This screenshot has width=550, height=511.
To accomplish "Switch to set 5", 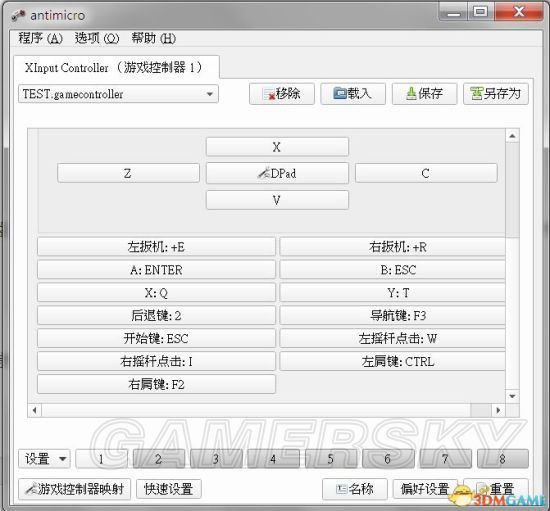I will [331, 459].
